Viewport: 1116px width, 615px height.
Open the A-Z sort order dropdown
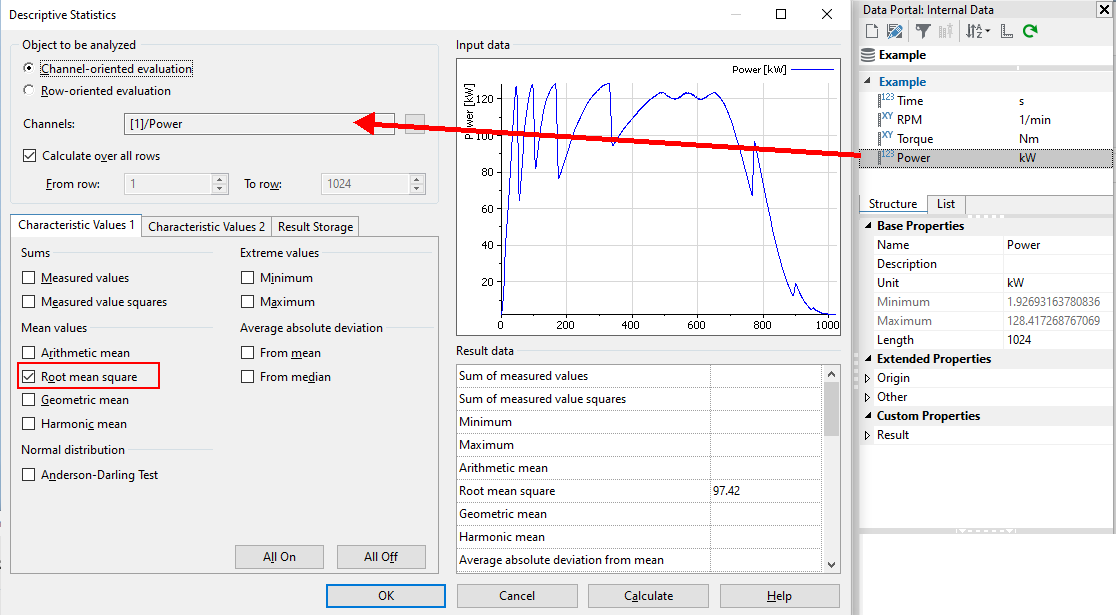pyautogui.click(x=977, y=31)
